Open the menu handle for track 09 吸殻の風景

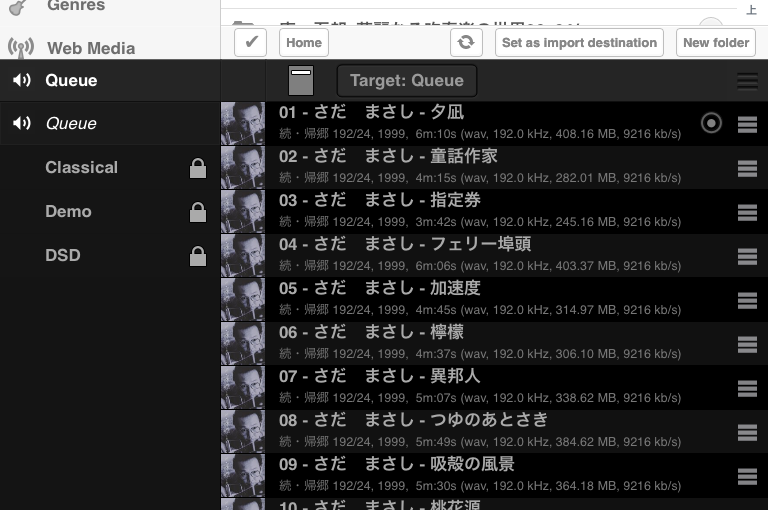[747, 476]
